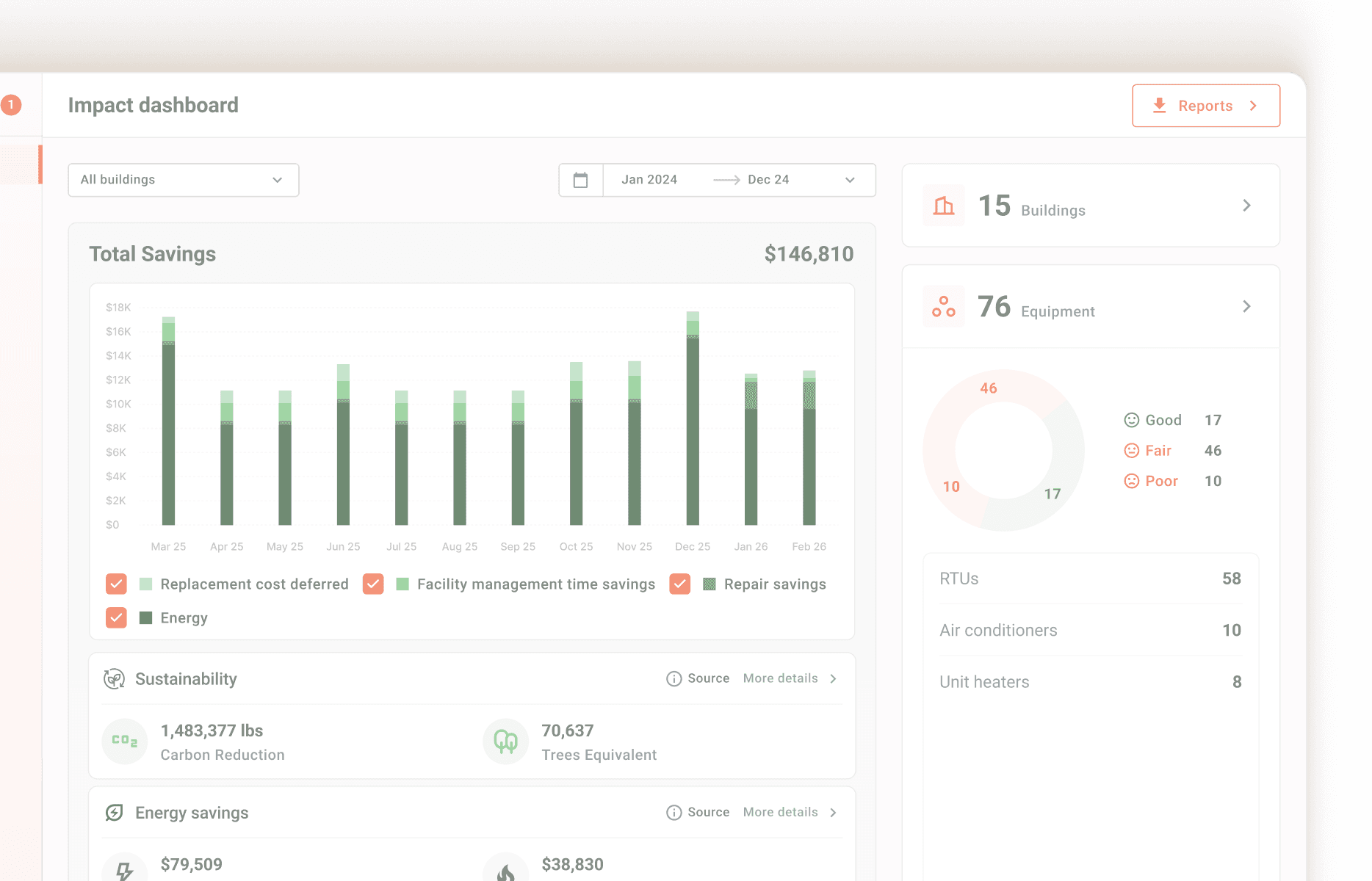Click the Repair savings legend swatch
Screen dimensions: 1372x881
point(710,584)
